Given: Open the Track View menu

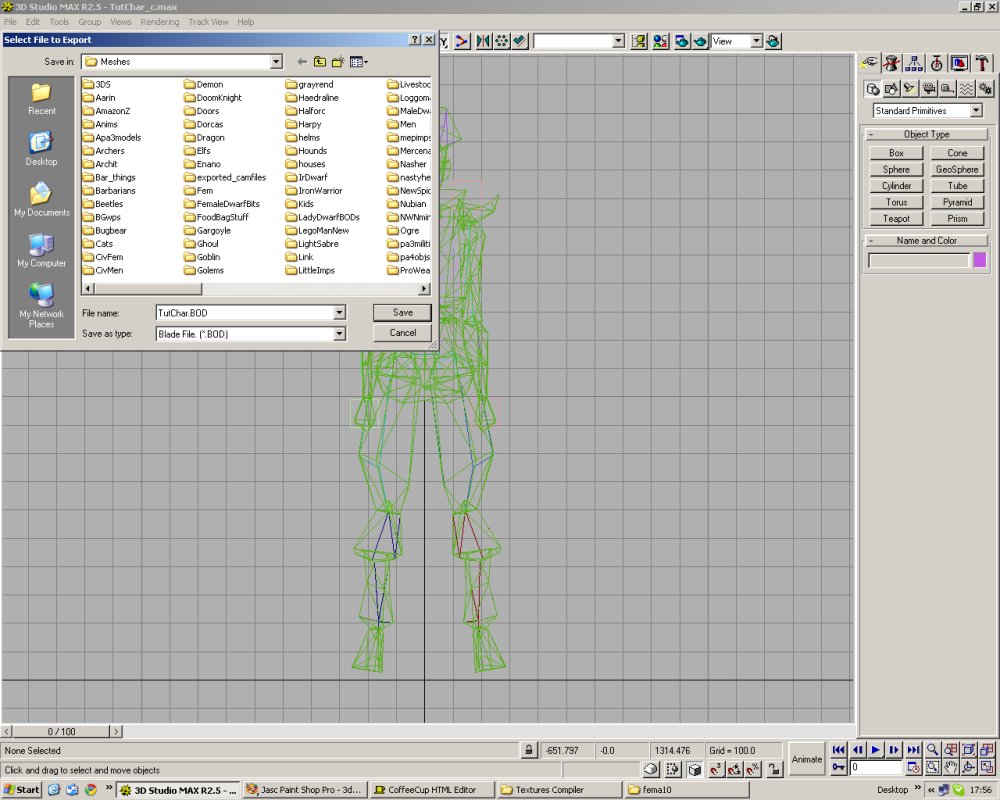Looking at the screenshot, I should point(208,22).
